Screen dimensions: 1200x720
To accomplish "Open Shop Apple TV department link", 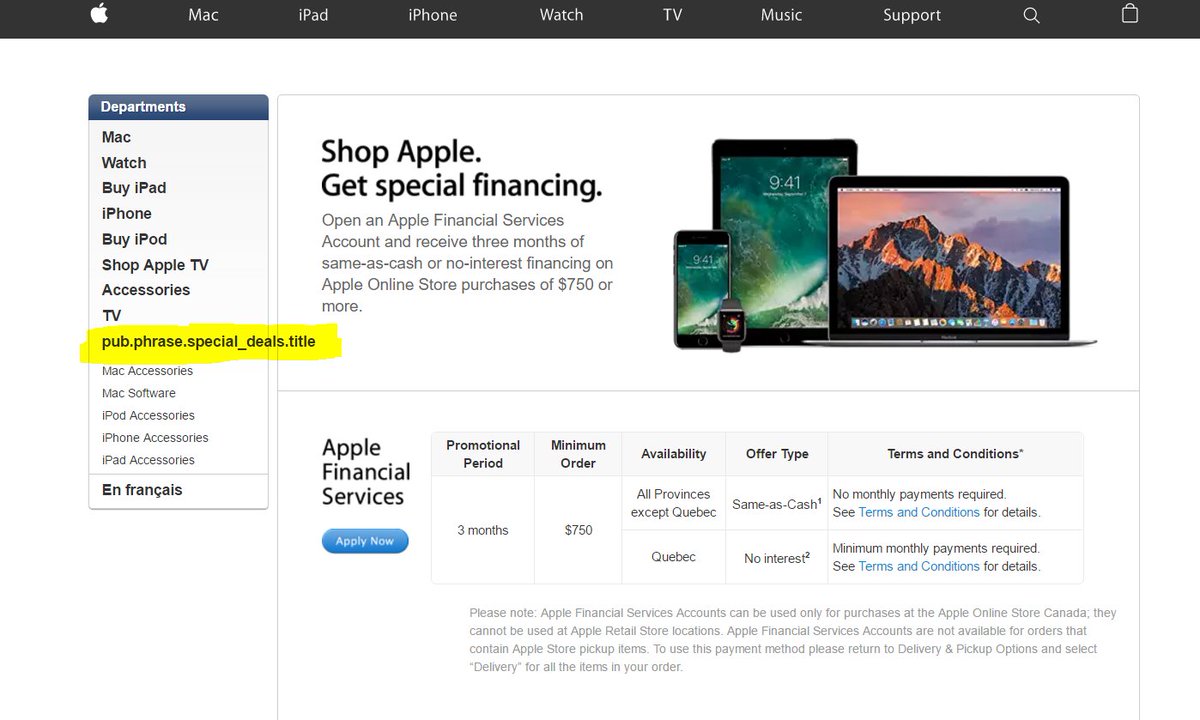I will (x=155, y=265).
